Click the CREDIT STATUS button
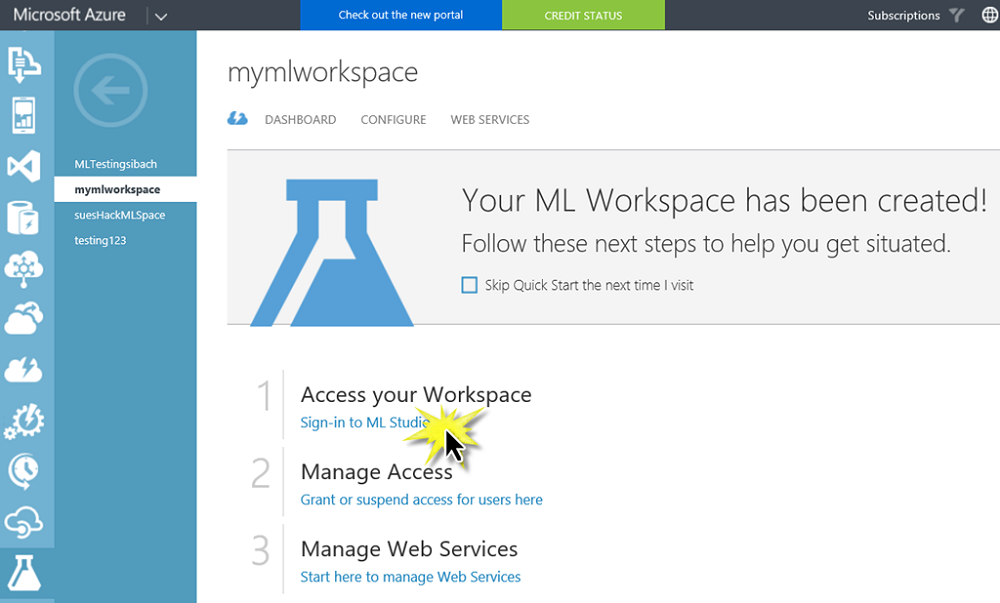Viewport: 1000px width, 603px height. 584,15
